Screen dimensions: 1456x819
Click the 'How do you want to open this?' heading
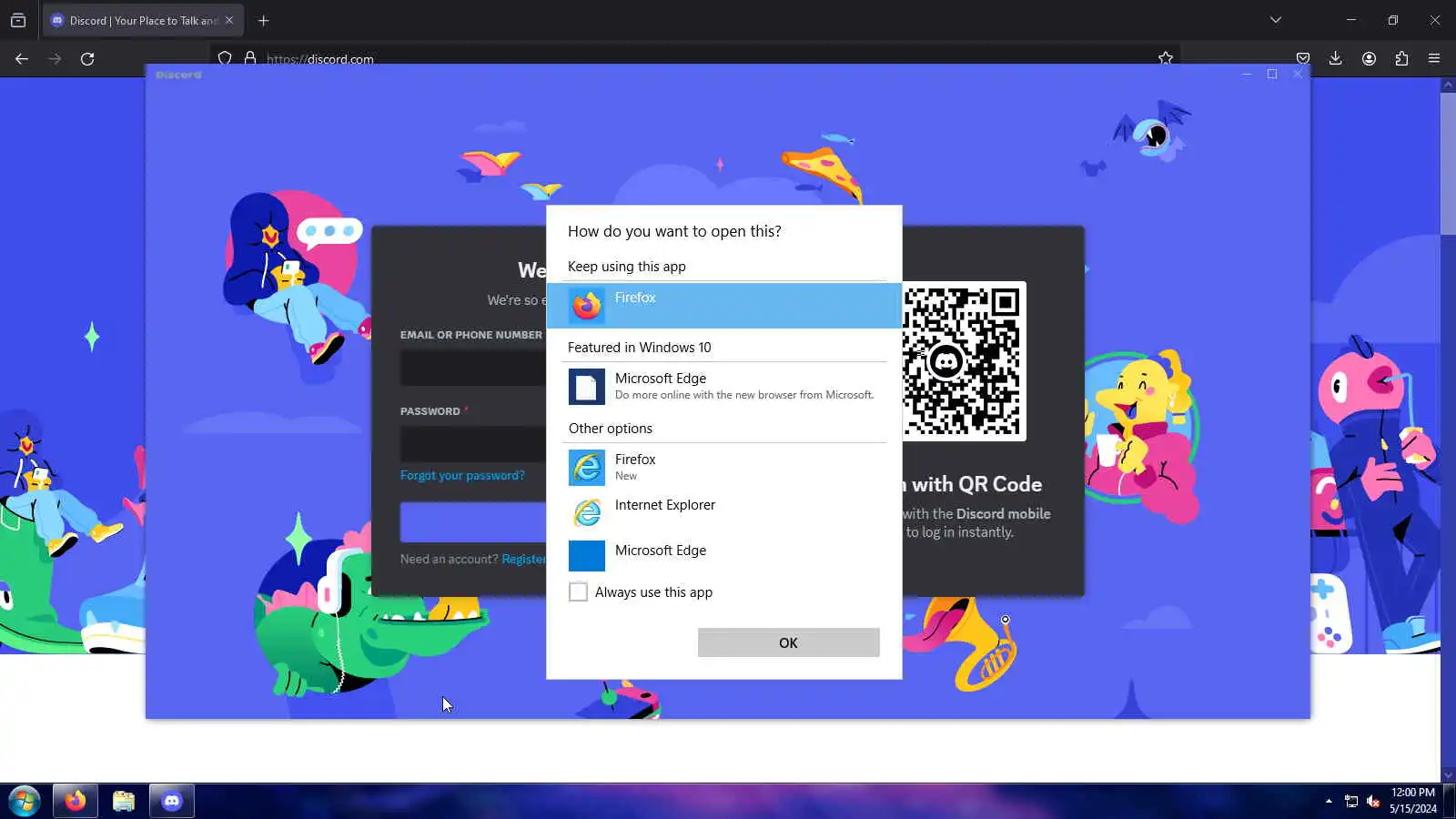point(674,231)
